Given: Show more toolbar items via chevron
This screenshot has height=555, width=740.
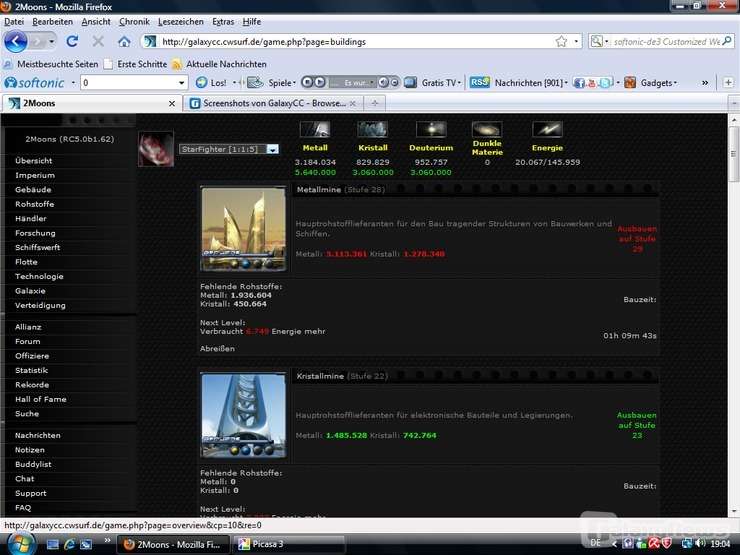Looking at the screenshot, I should click(x=705, y=83).
